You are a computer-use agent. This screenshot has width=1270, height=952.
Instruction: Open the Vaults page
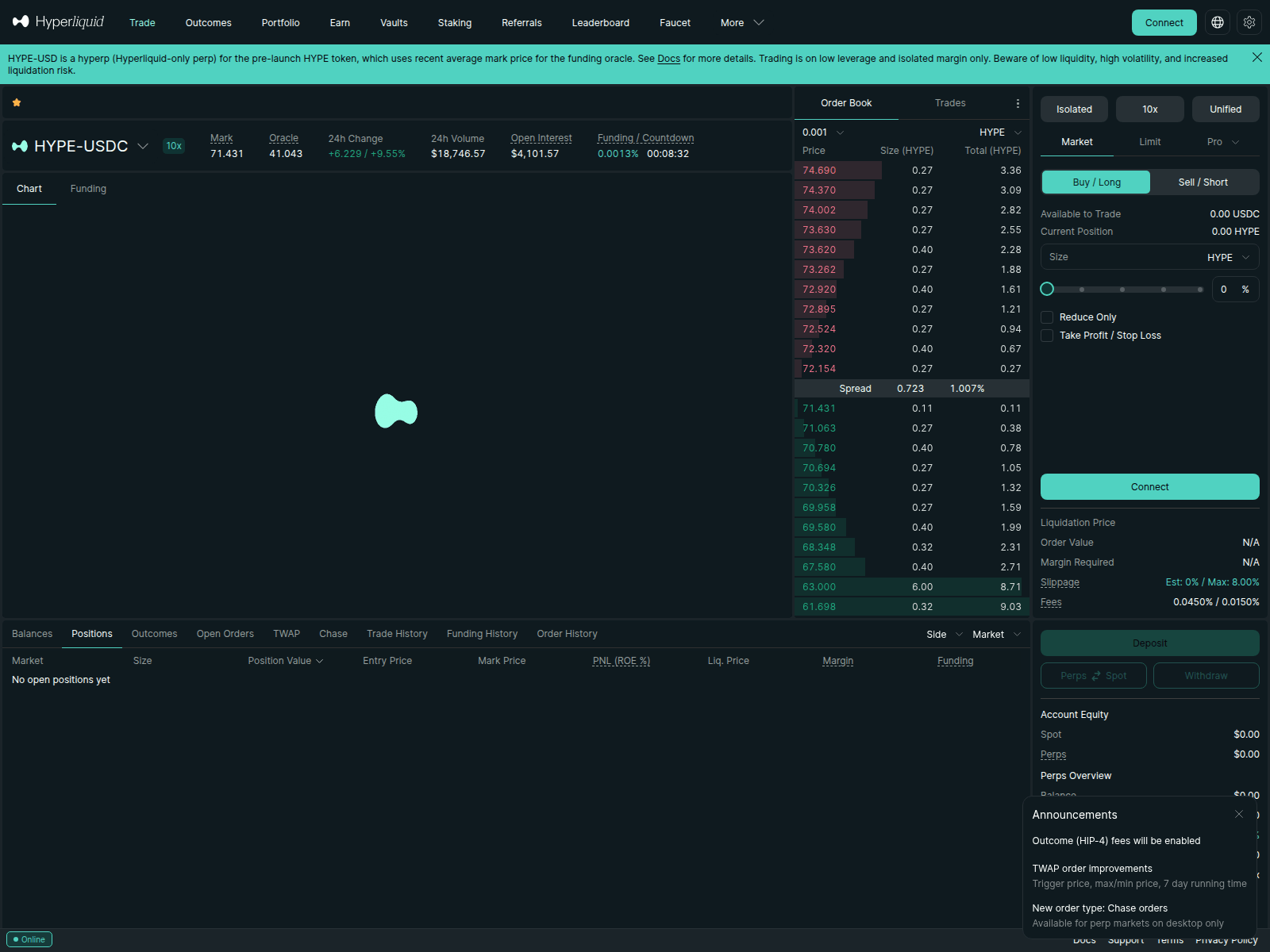tap(394, 22)
